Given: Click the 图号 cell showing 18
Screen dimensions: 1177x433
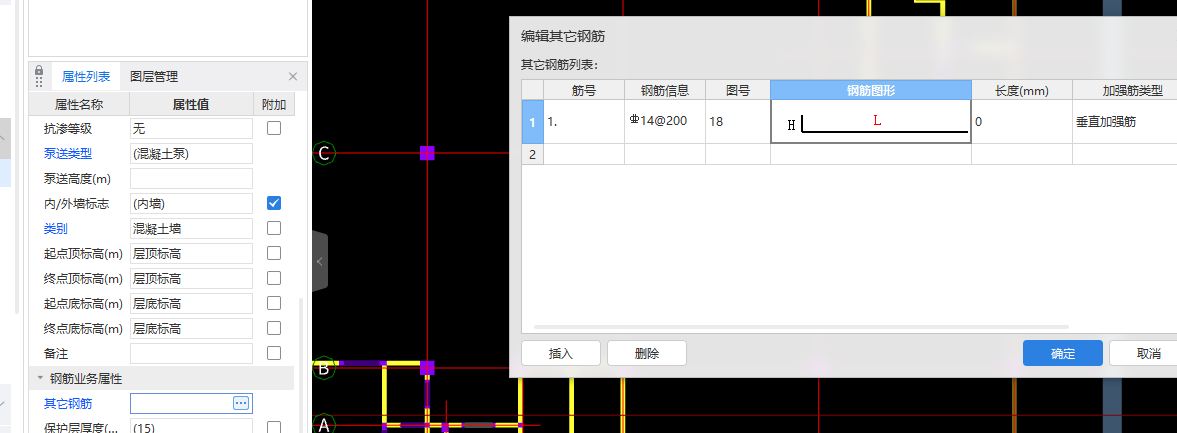Looking at the screenshot, I should pos(738,122).
